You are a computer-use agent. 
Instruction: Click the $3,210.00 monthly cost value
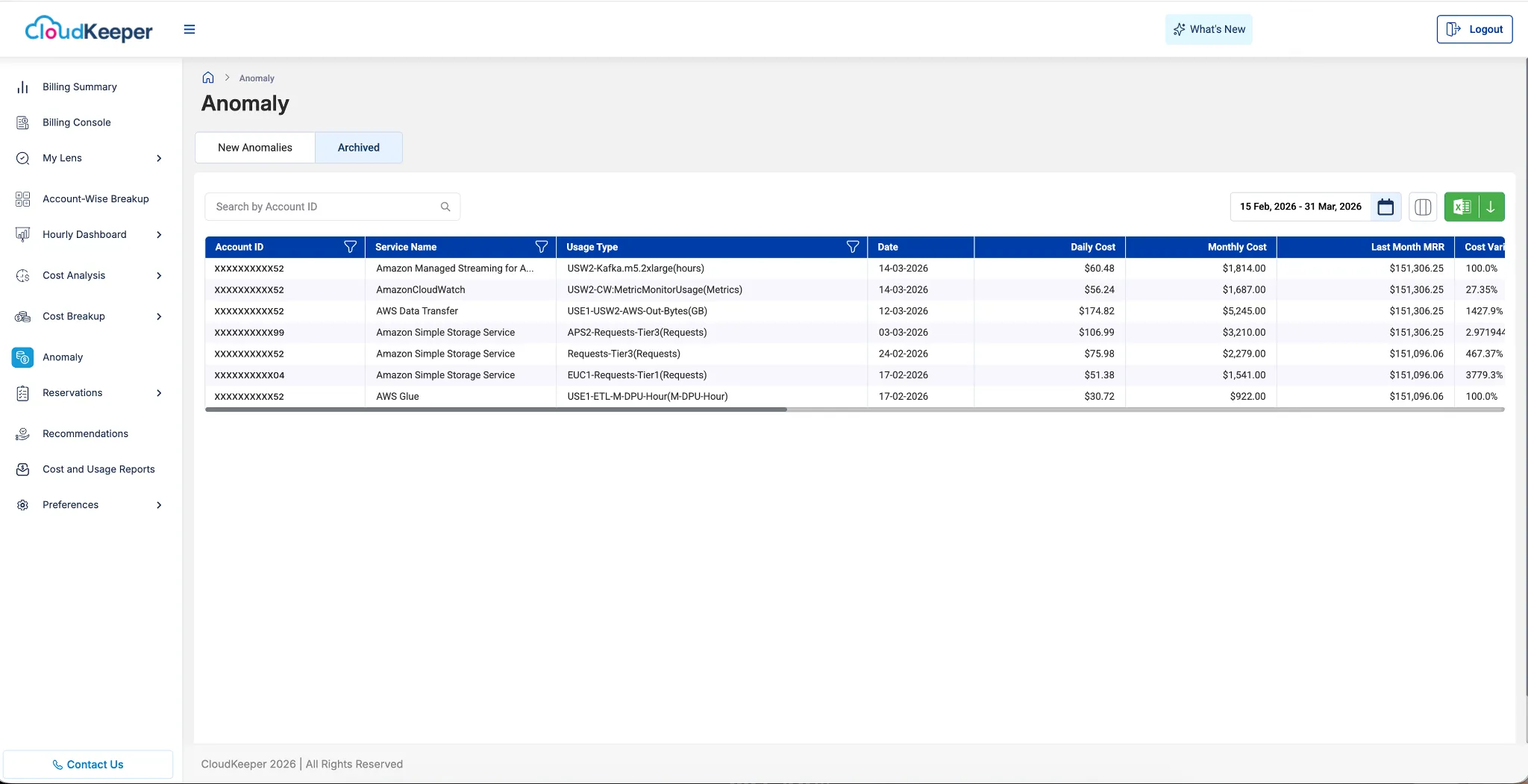(1244, 333)
